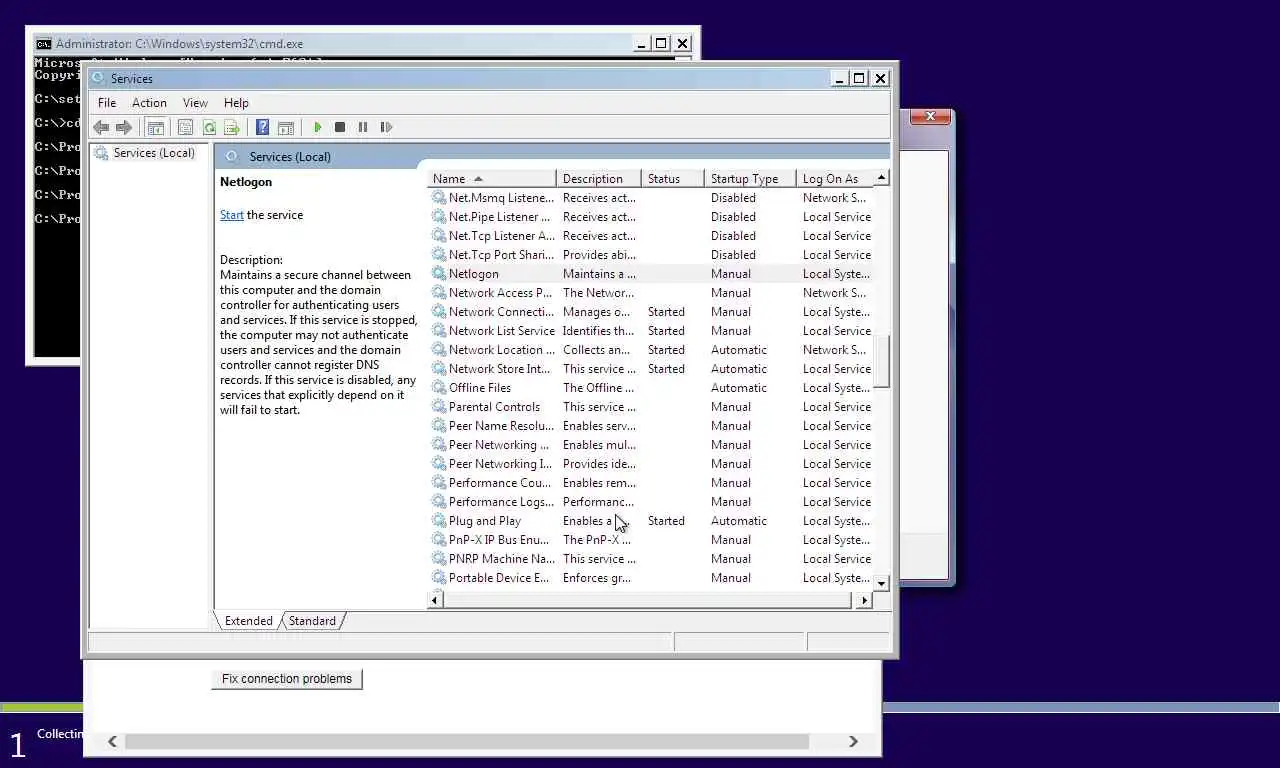Viewport: 1280px width, 768px height.
Task: Select the Net.Msmq Listener service row
Action: point(651,198)
